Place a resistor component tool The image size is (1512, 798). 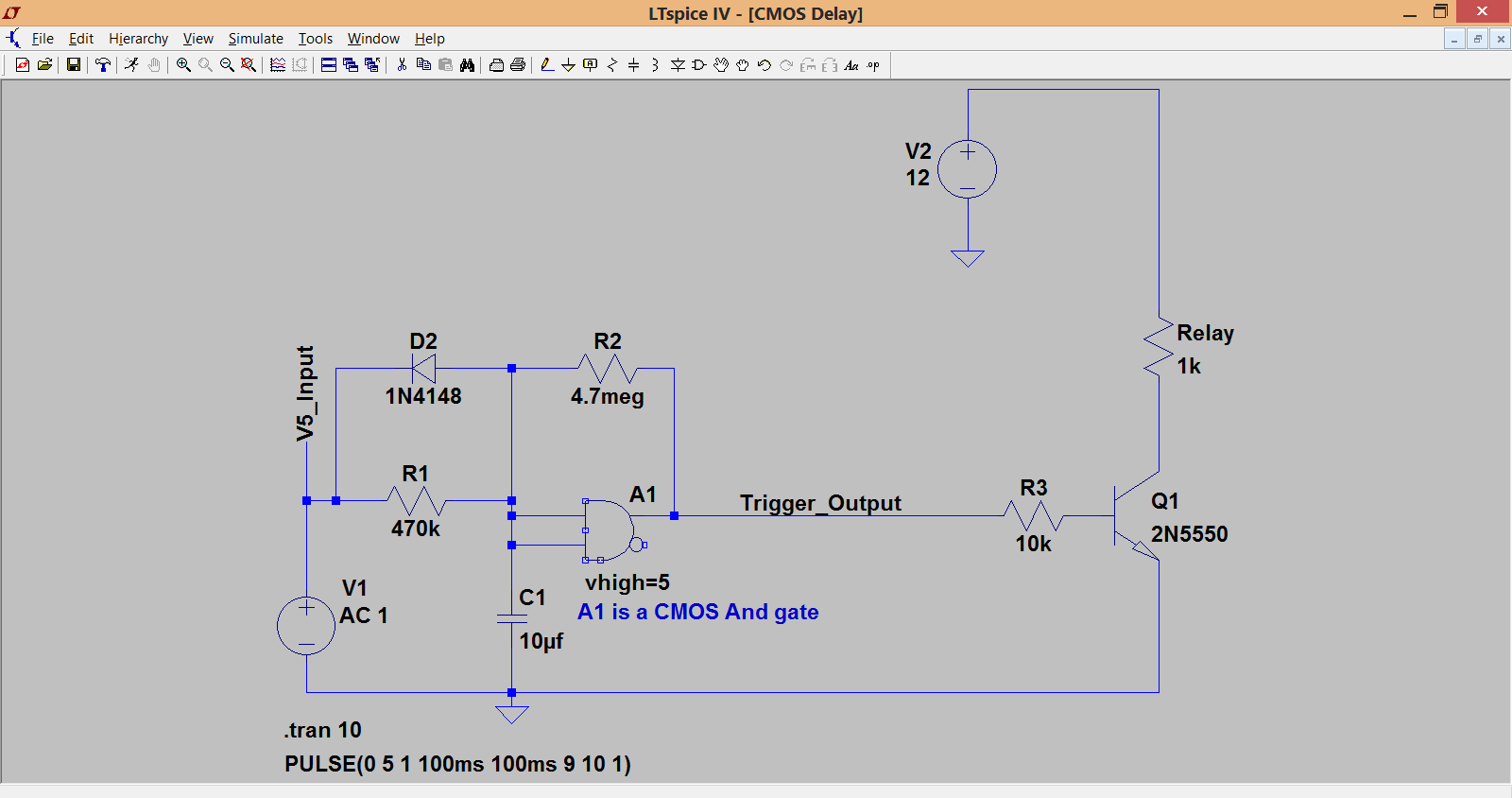pos(612,65)
